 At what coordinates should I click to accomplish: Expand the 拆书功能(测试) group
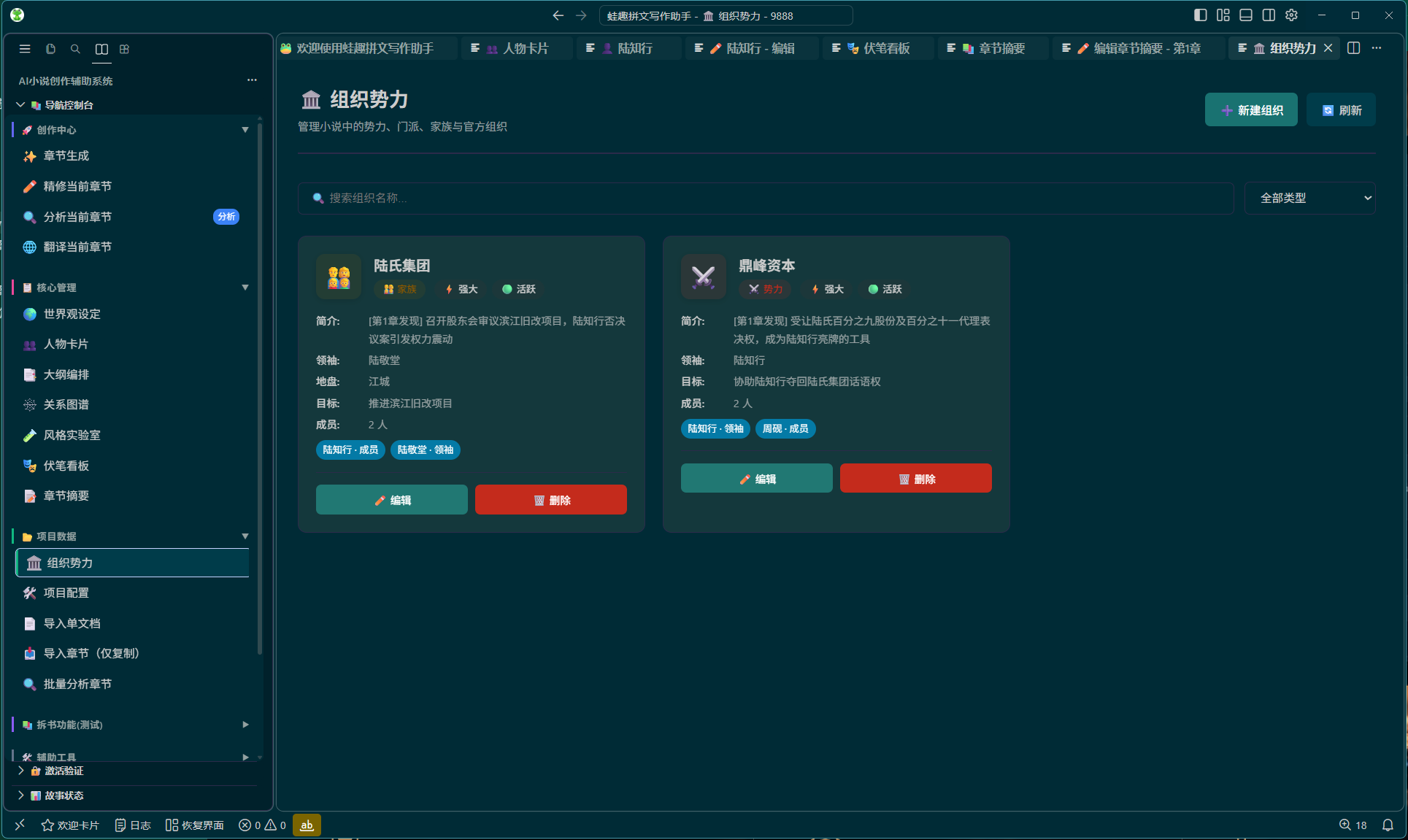[x=245, y=725]
